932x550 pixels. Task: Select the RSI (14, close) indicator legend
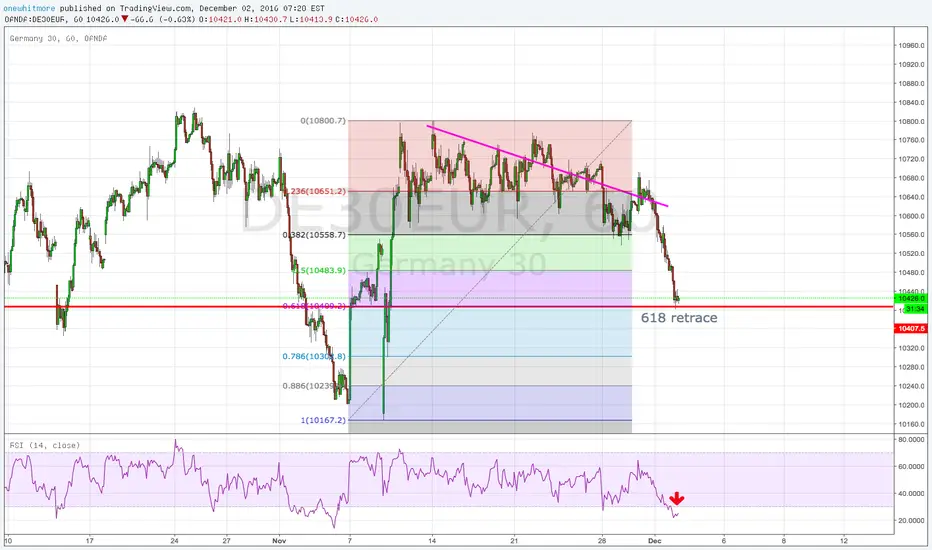coord(45,445)
